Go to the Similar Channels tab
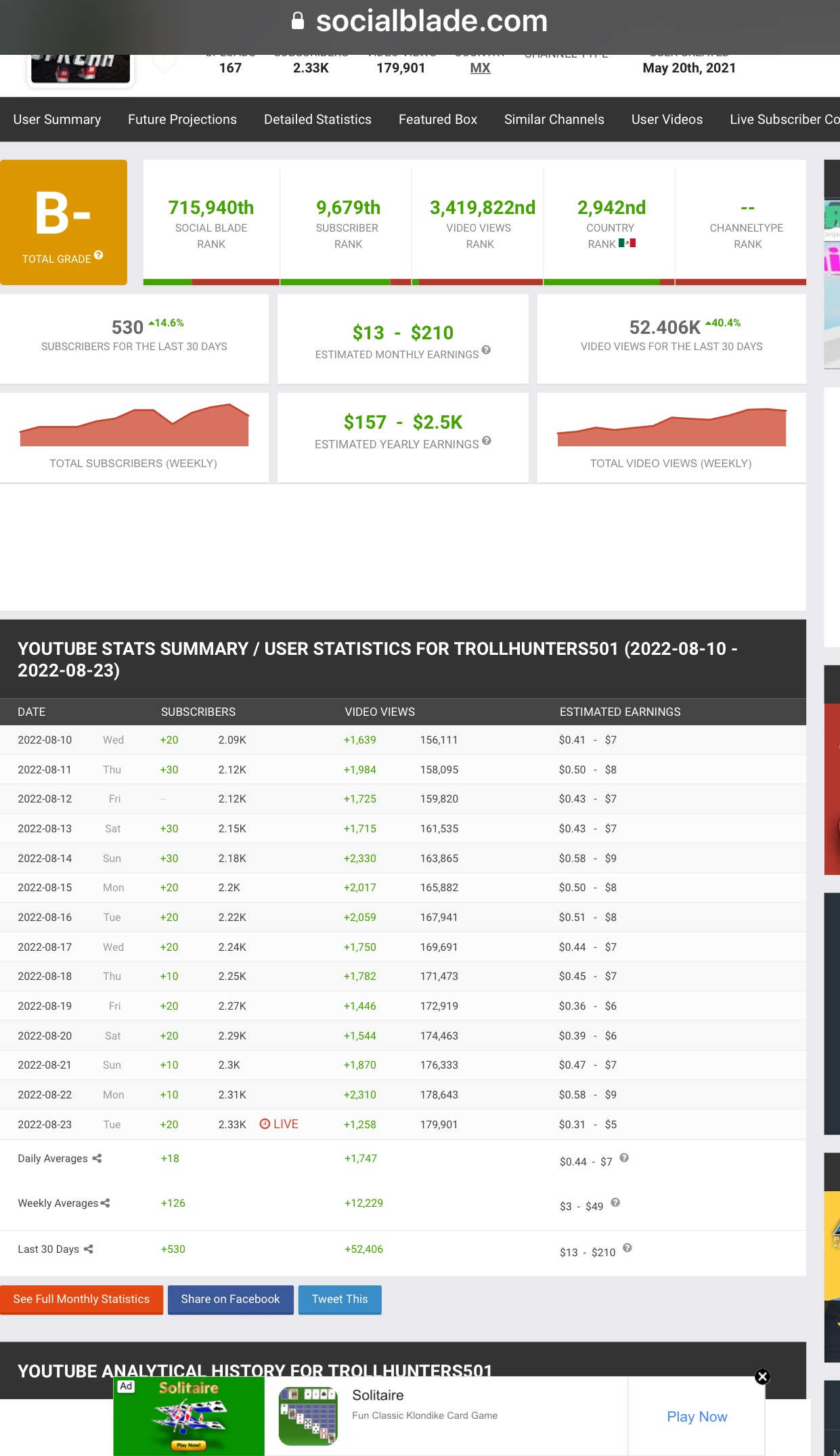This screenshot has width=840, height=1456. pos(554,120)
